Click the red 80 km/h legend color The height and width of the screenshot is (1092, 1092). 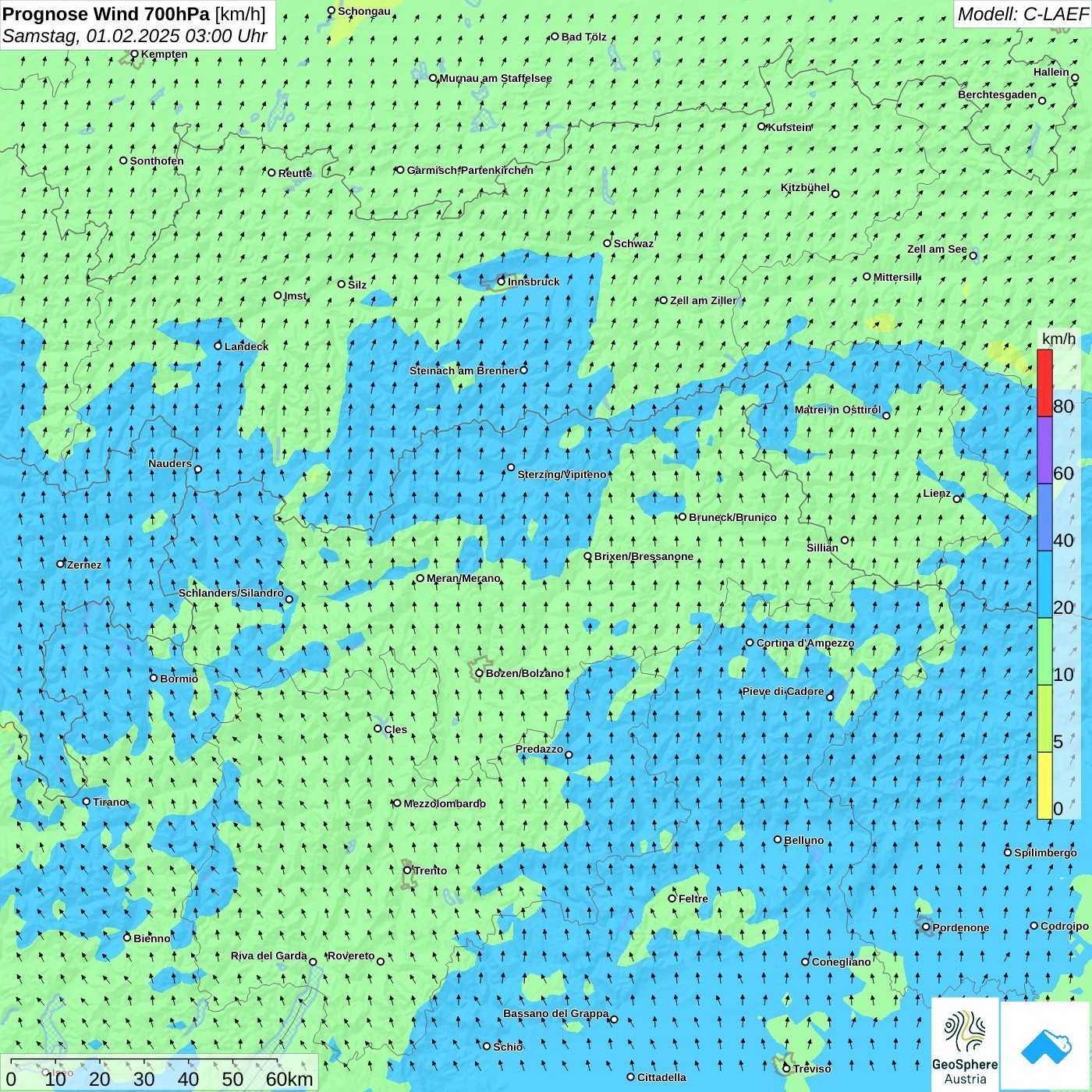[x=1044, y=383]
